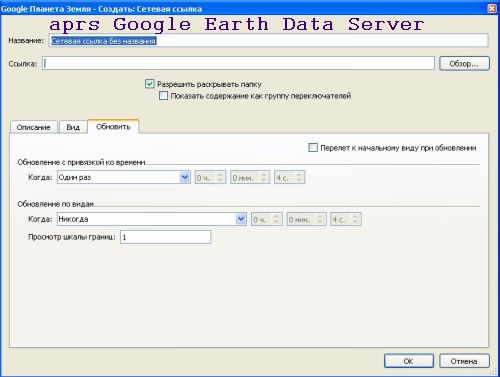
Task: Click the Ссылка link input field
Action: 238,63
